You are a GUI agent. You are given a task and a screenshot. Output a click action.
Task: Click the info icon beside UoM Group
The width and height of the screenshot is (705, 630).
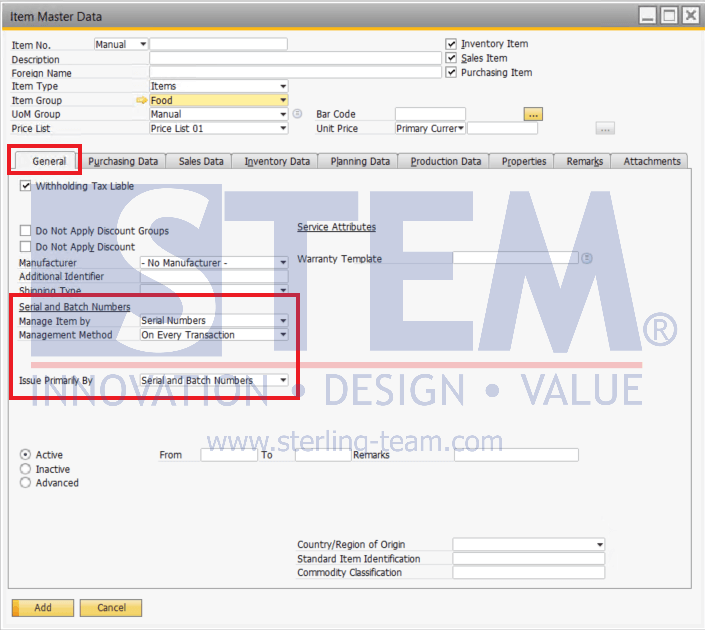[x=297, y=114]
